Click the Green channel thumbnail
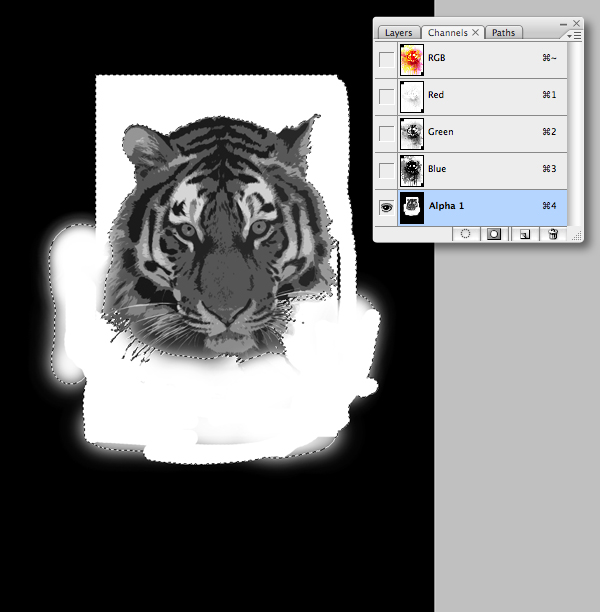The image size is (600, 612). click(x=412, y=134)
